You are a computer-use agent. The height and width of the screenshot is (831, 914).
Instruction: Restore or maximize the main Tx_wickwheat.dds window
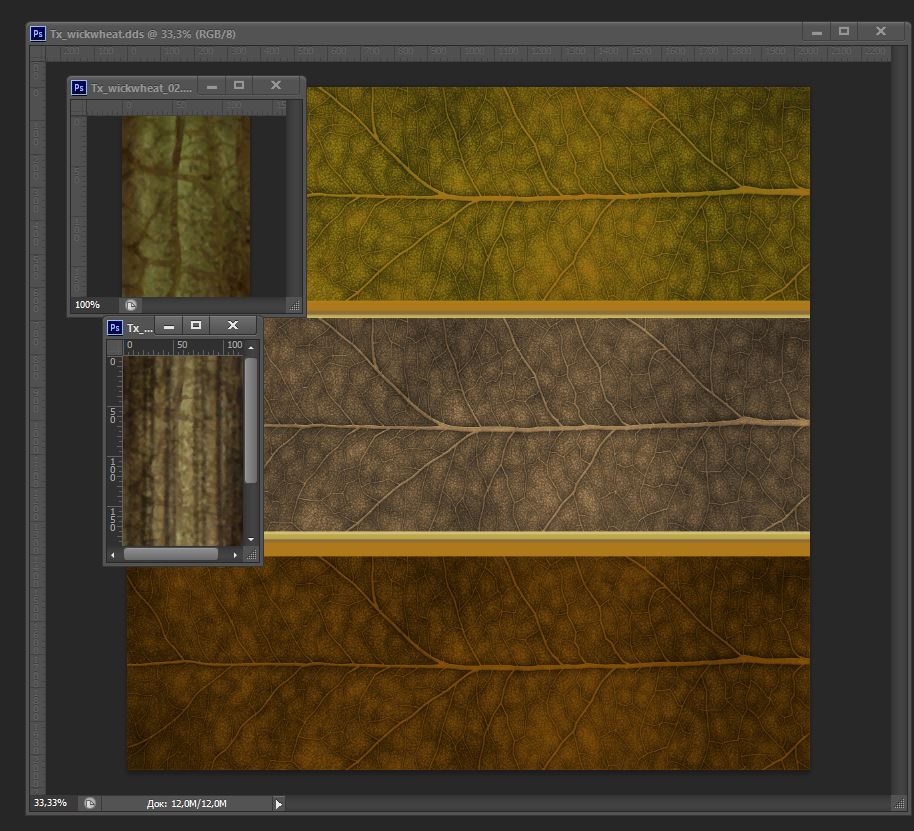tap(843, 32)
